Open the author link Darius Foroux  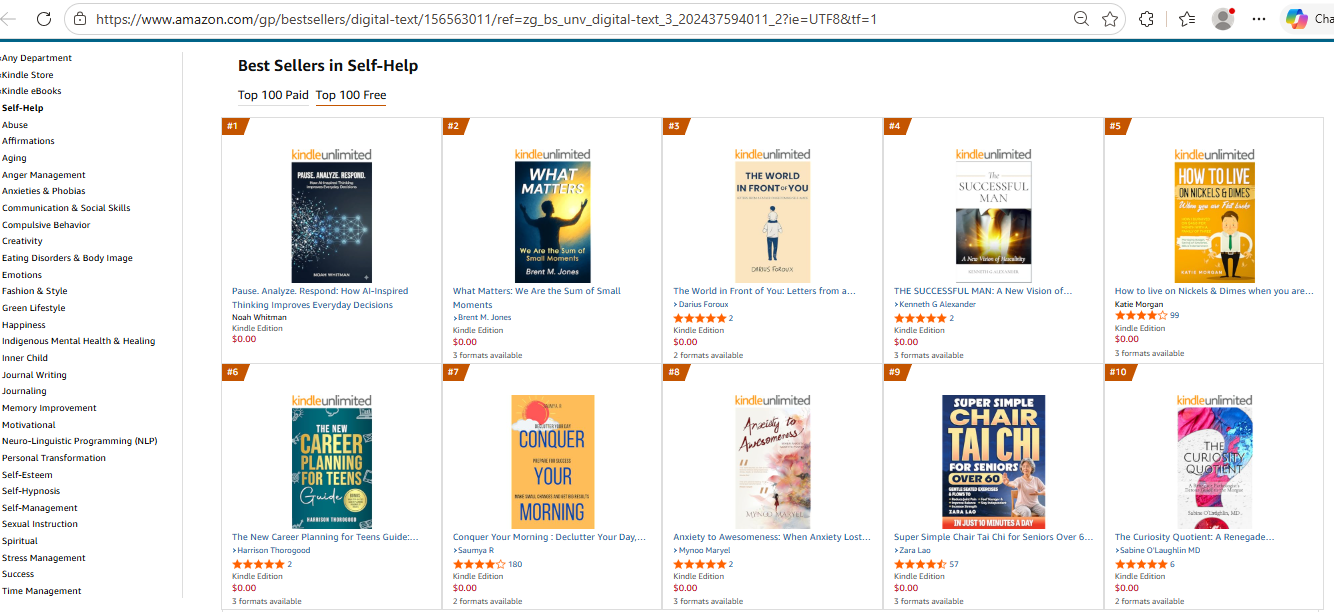point(701,304)
